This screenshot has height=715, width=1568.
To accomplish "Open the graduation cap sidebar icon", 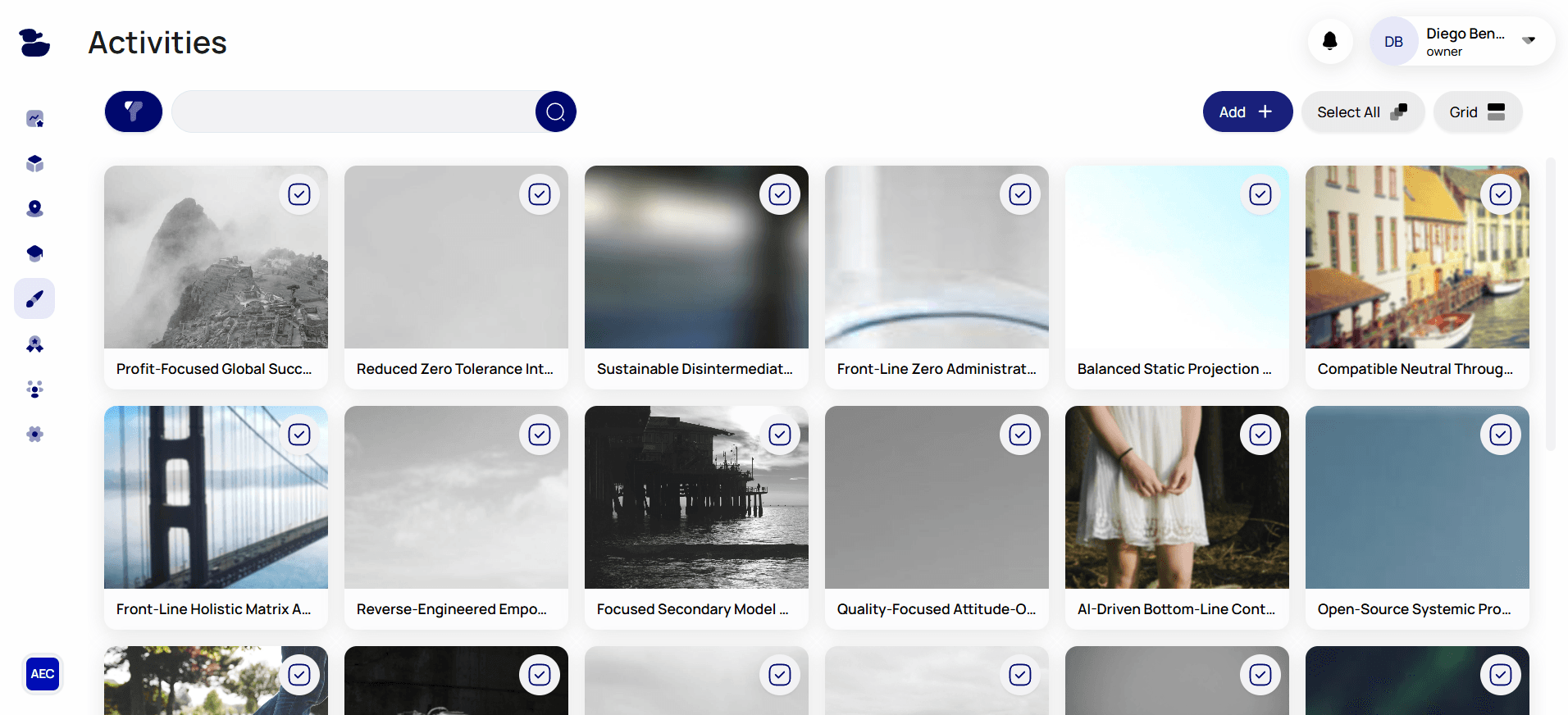I will 34,253.
